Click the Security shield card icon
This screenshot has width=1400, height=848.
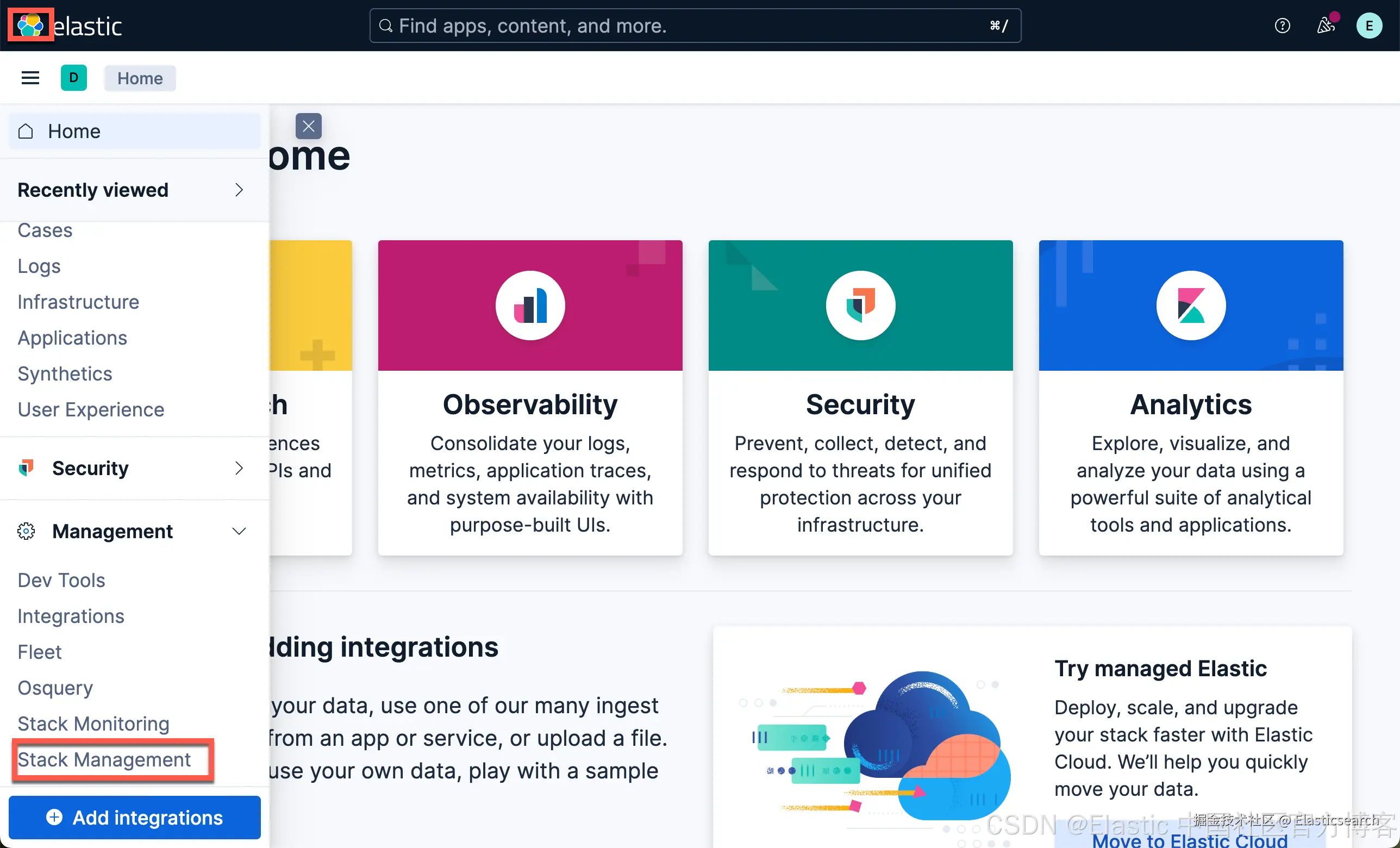[x=860, y=306]
